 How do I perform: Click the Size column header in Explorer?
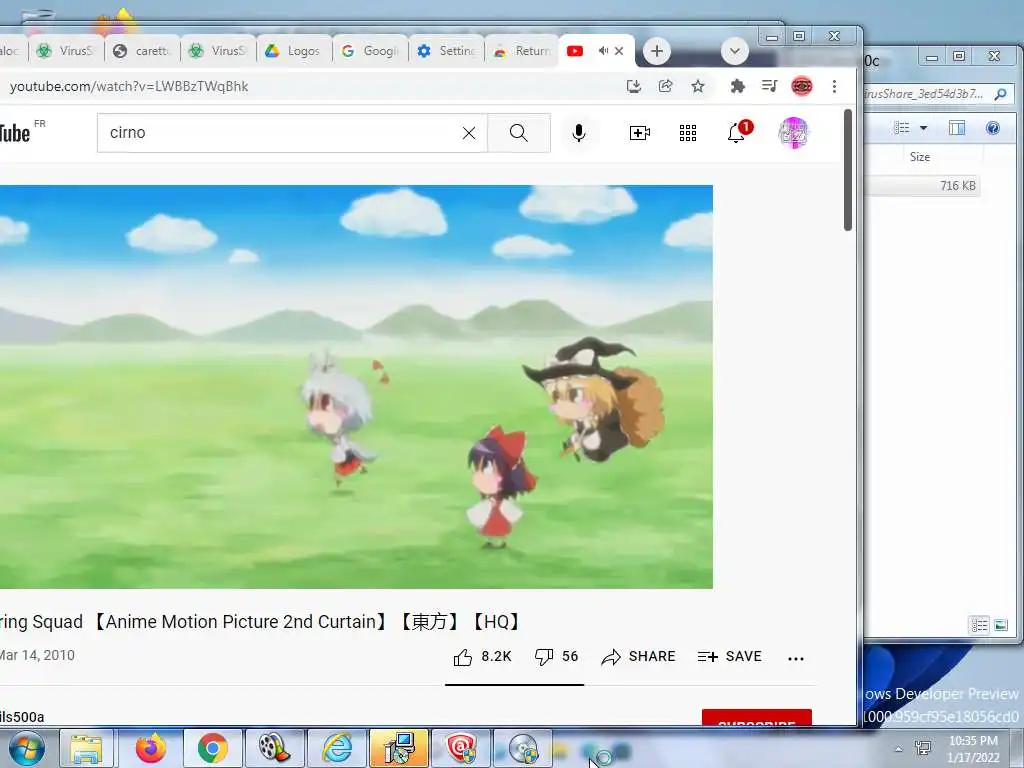[x=920, y=157]
